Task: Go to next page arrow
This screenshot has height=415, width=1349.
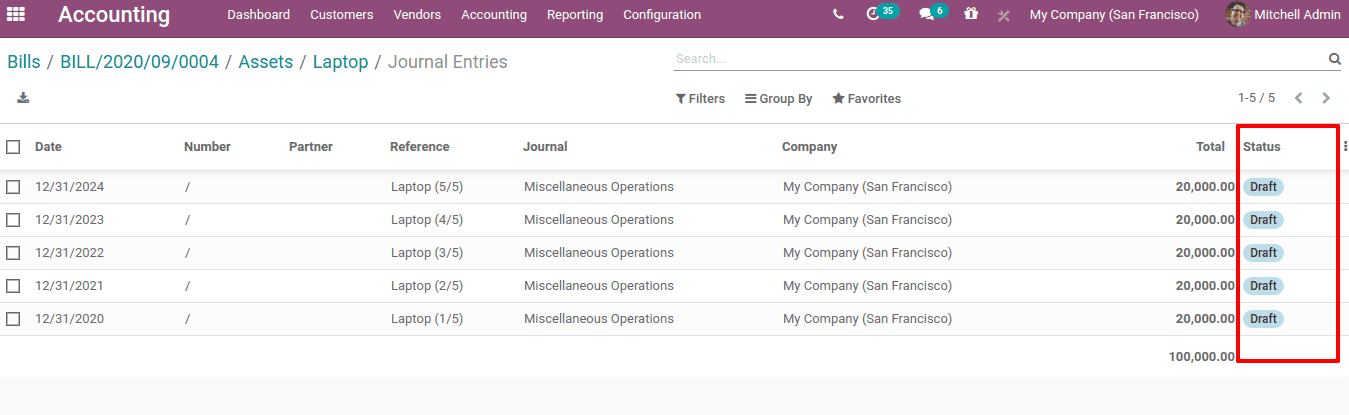Action: [x=1326, y=98]
